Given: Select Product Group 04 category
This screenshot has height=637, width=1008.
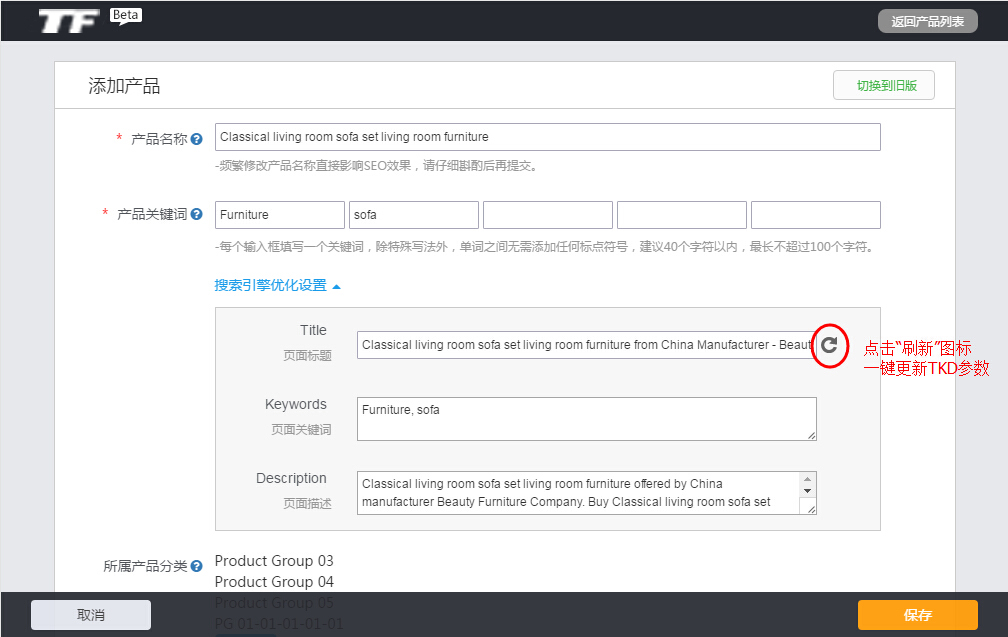Looking at the screenshot, I should (274, 582).
